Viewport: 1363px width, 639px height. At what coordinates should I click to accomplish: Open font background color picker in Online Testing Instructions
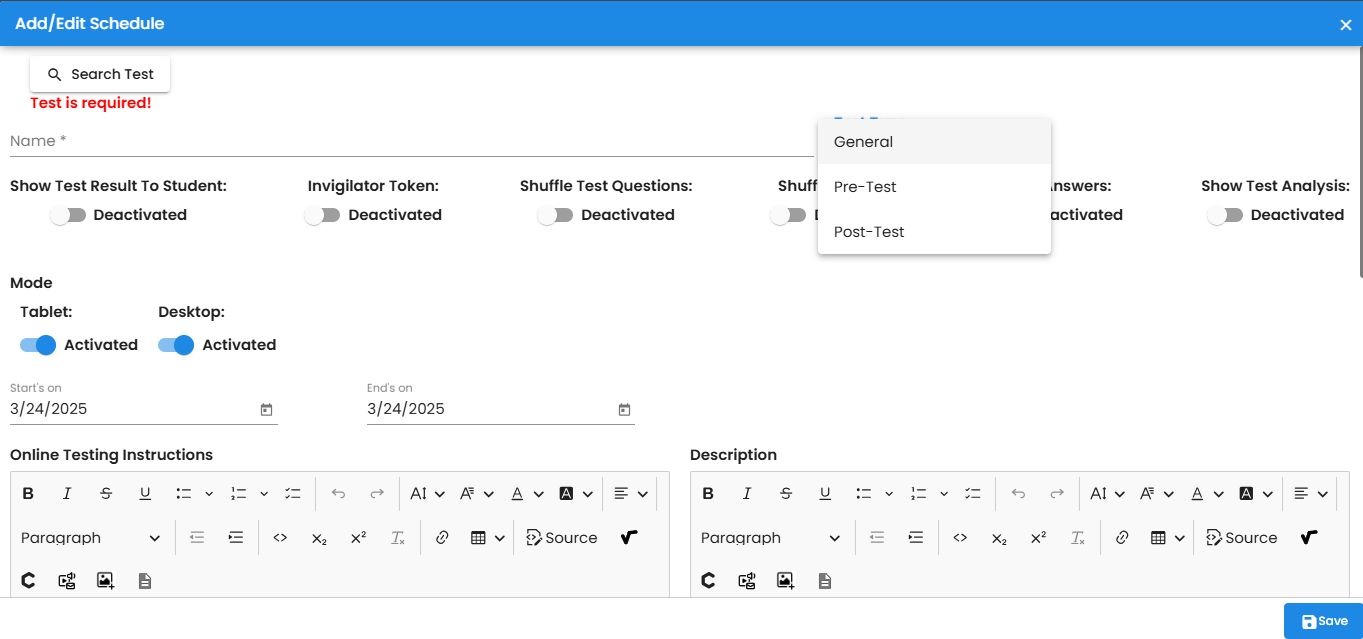(x=576, y=494)
